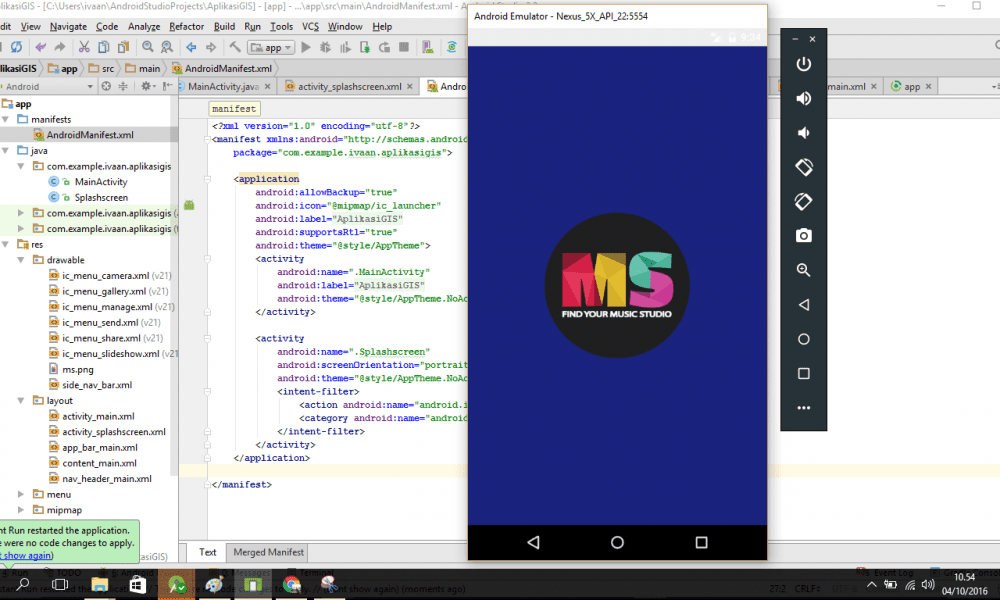Screen dimensions: 1000x600
Task: Zoom the emulator display
Action: click(803, 270)
